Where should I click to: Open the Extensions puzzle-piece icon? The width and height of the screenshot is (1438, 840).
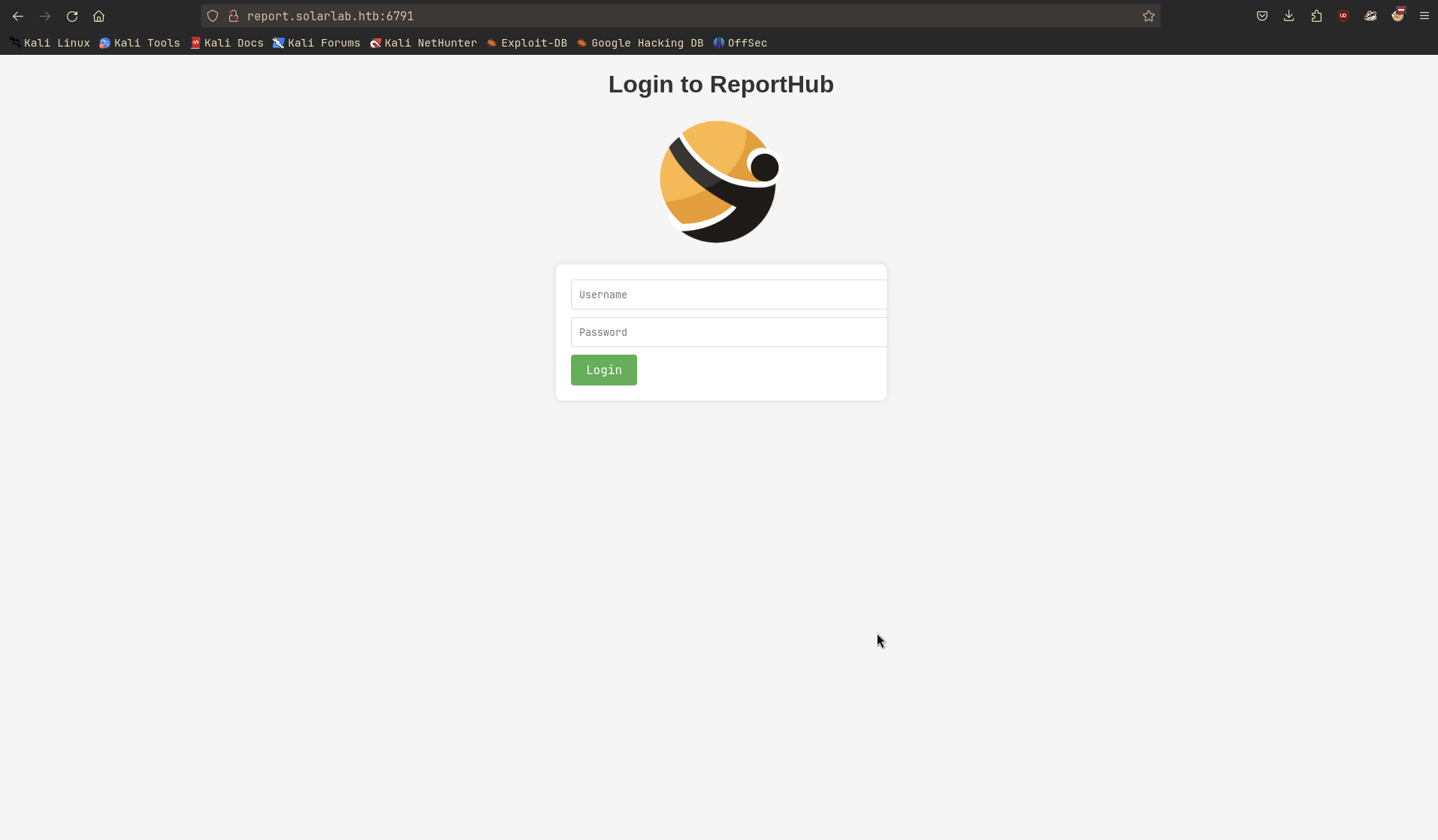click(1316, 16)
